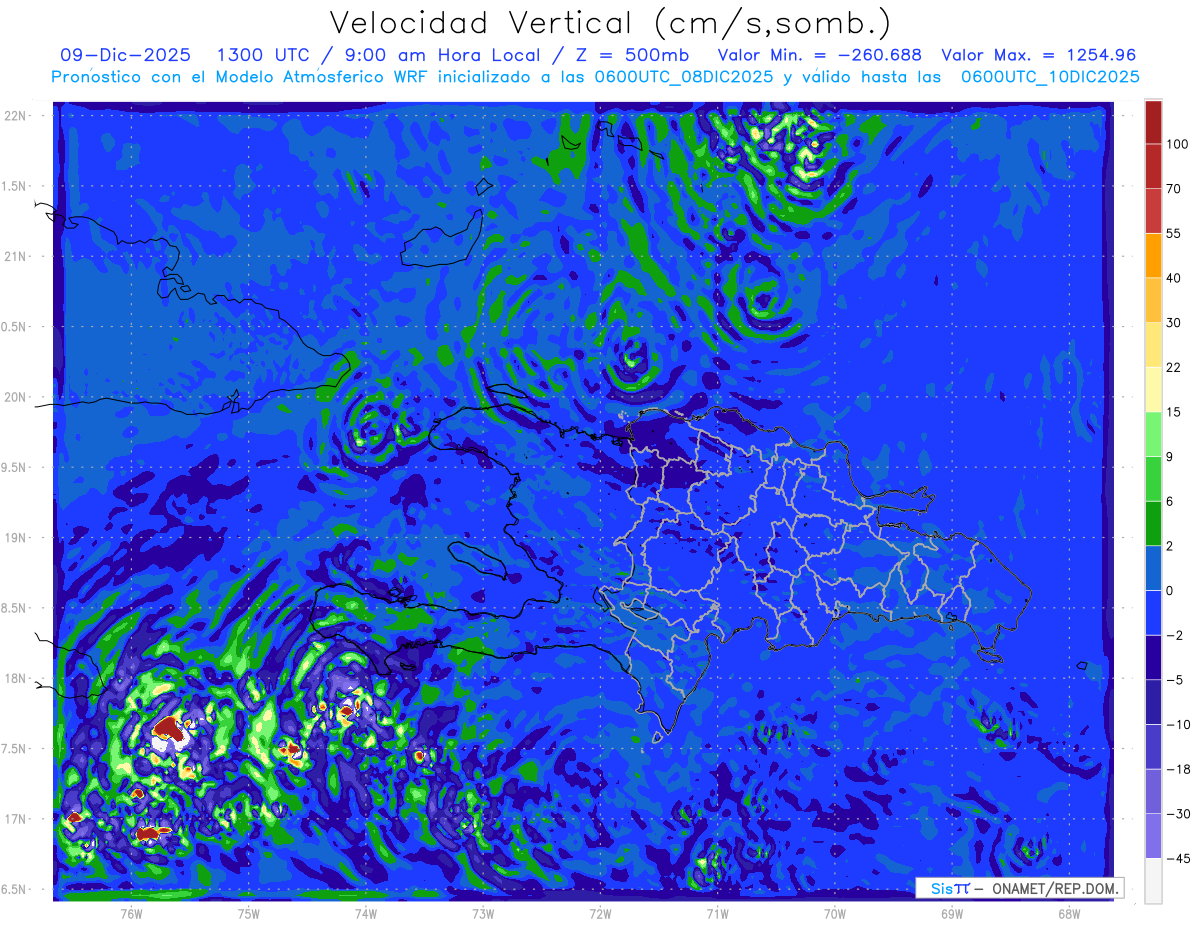Click the 'Valor Max. = 1254.96' value
Viewport: 1200px width, 927px height.
(x=1039, y=55)
